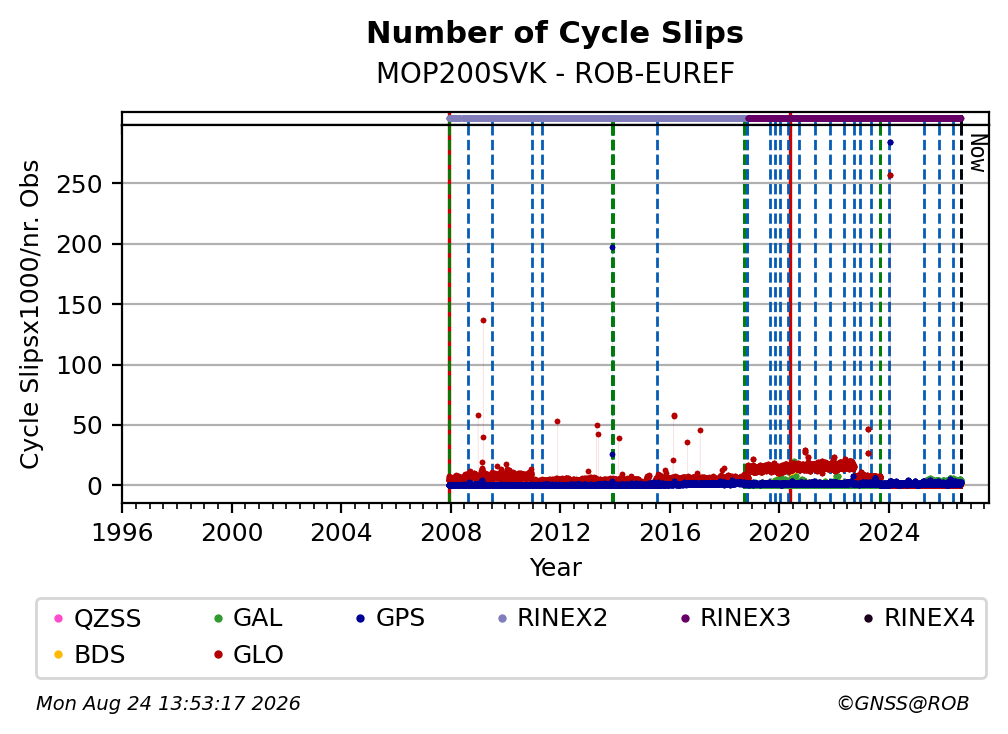Click the 2020 x-axis tick label

[x=779, y=532]
